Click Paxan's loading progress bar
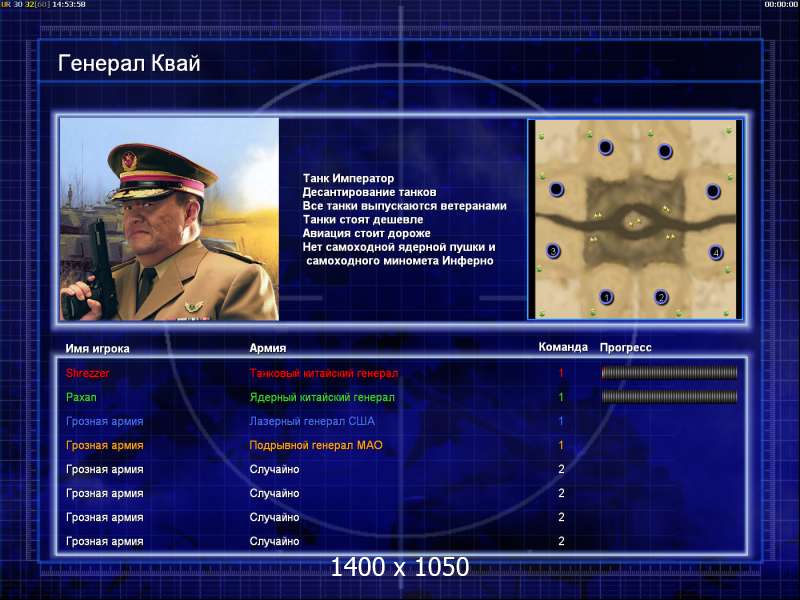800x600 pixels. tap(669, 397)
